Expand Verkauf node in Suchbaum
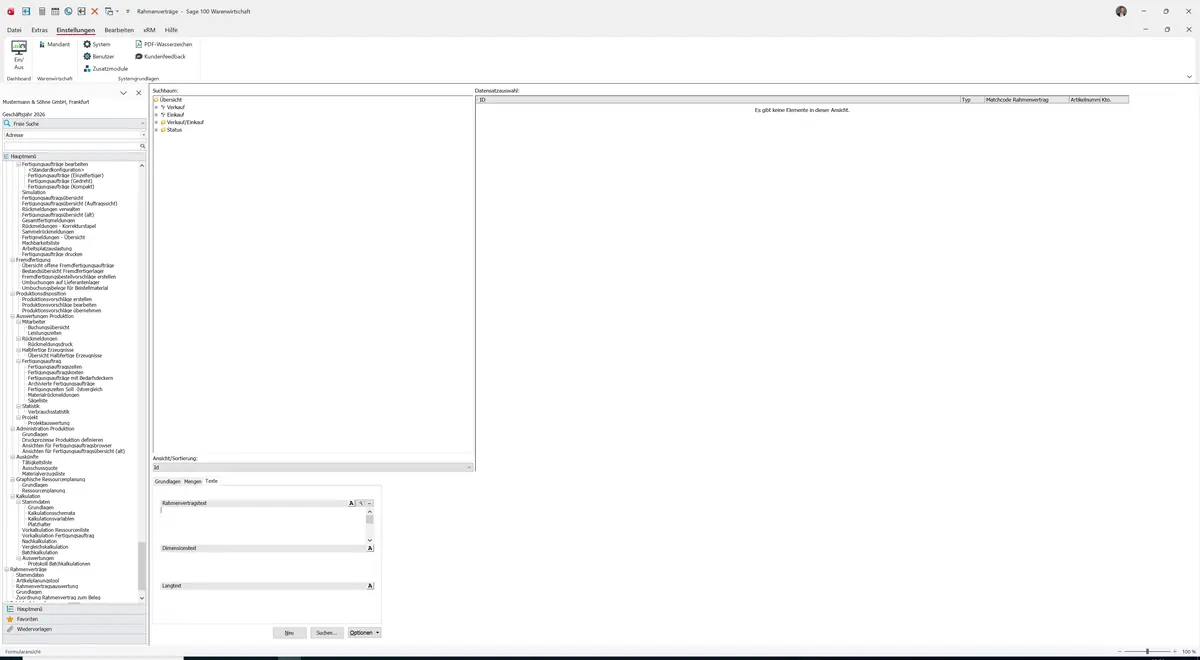 156,107
